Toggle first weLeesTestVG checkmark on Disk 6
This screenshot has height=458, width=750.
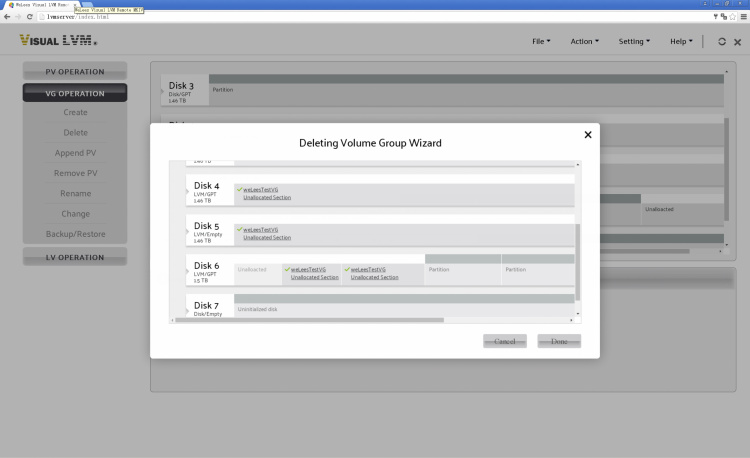[x=288, y=269]
